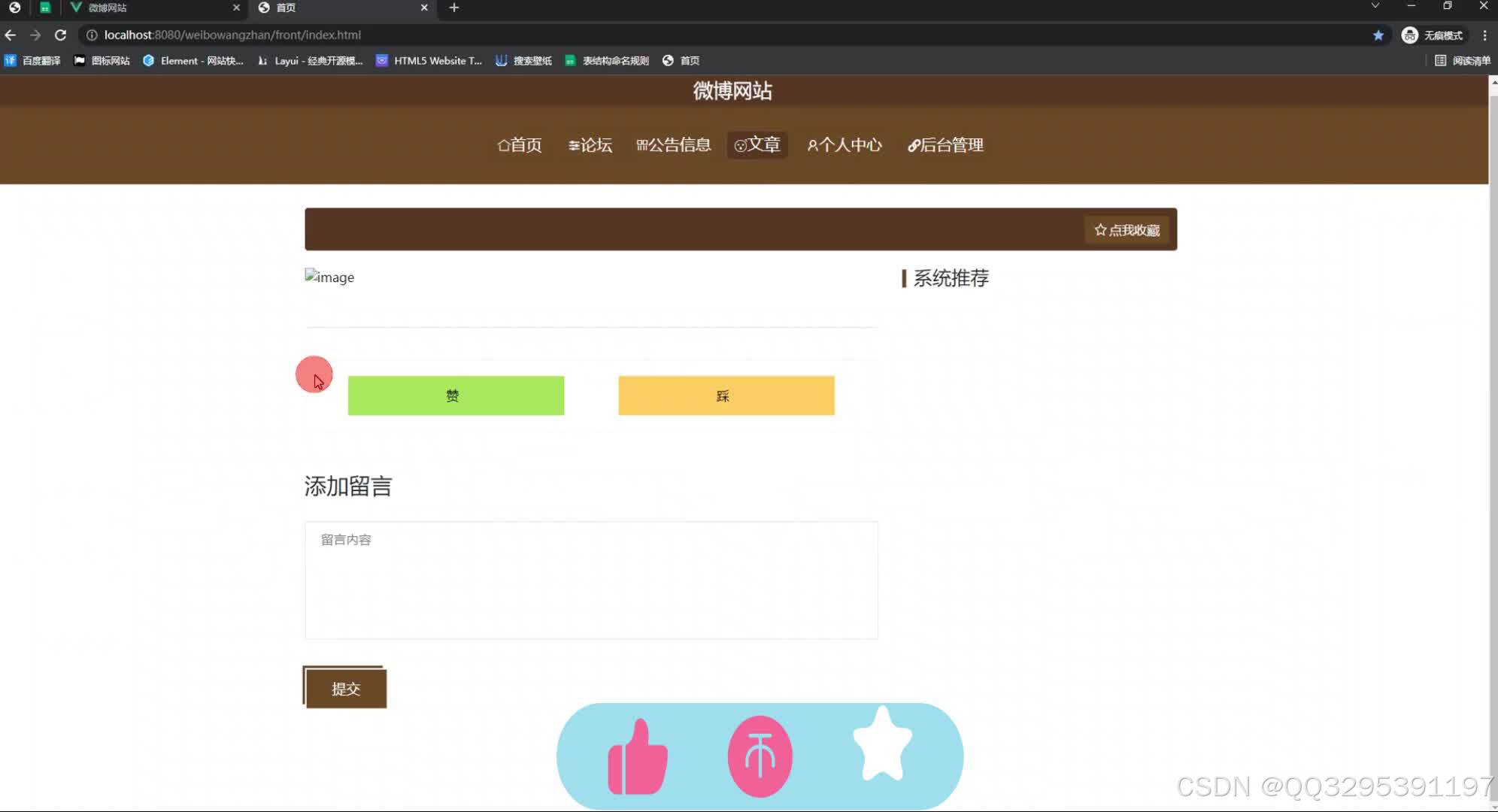This screenshot has height=812, width=1498.
Task: Click the thumbs-up like icon in overlay
Action: (x=637, y=757)
